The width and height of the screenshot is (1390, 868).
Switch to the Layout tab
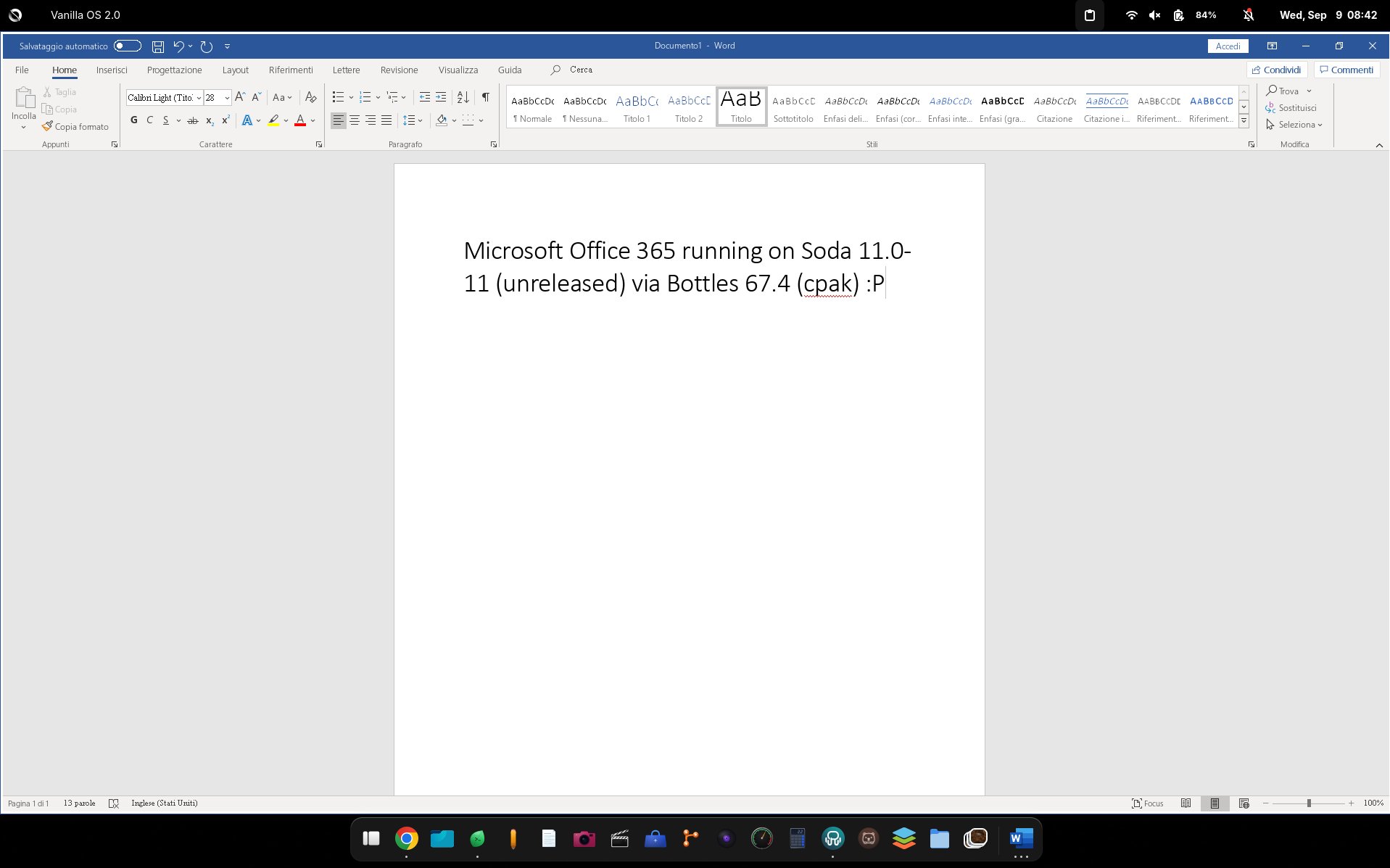click(x=236, y=70)
